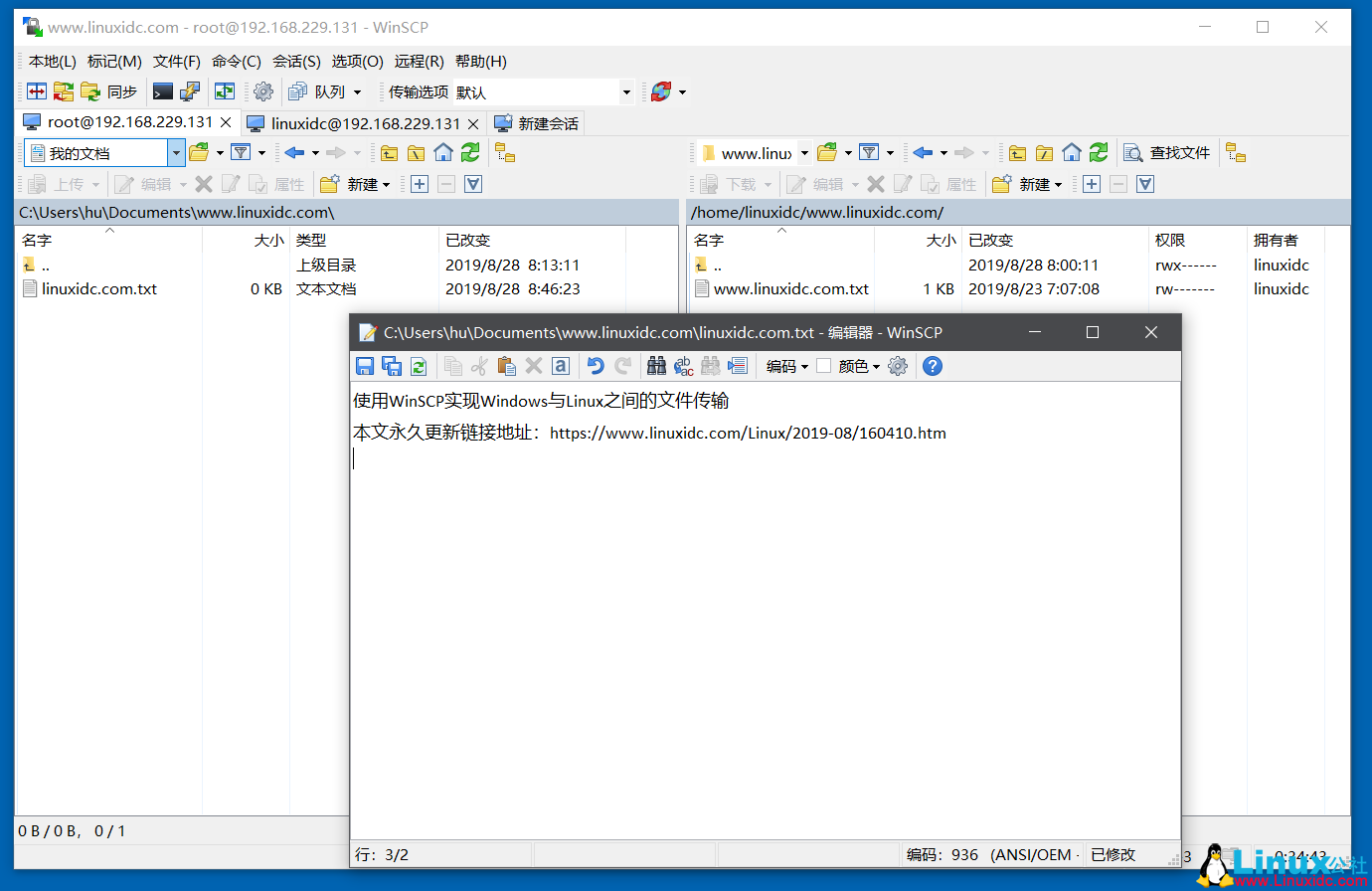This screenshot has width=1372, height=891.
Task: Open the 帮助(H) menu
Action: [x=481, y=61]
